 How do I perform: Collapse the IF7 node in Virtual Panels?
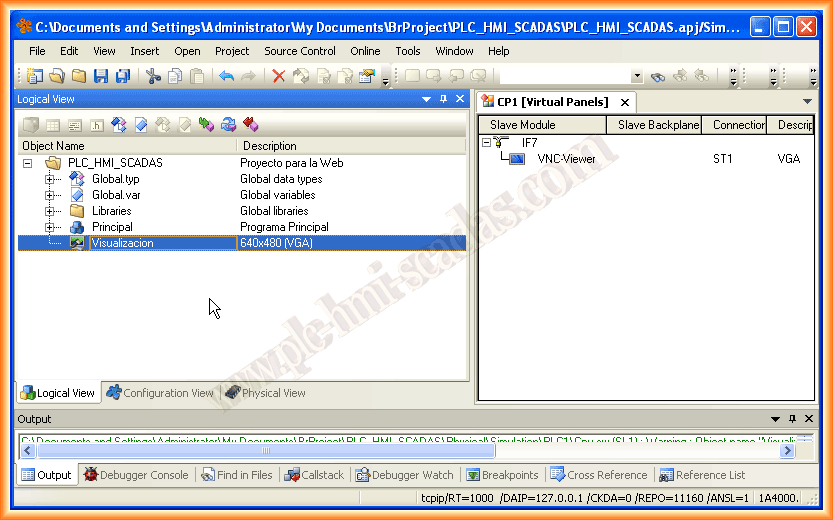(x=486, y=143)
